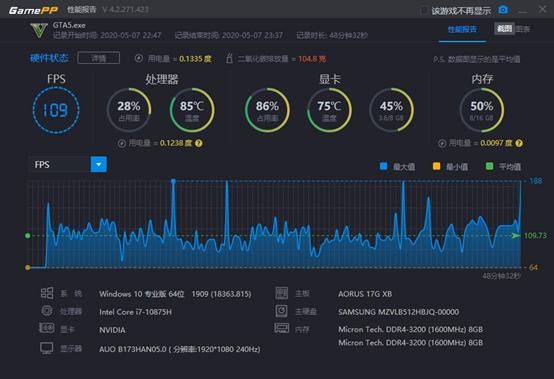Minimize the GamePP report window
The image size is (554, 379).
(523, 11)
